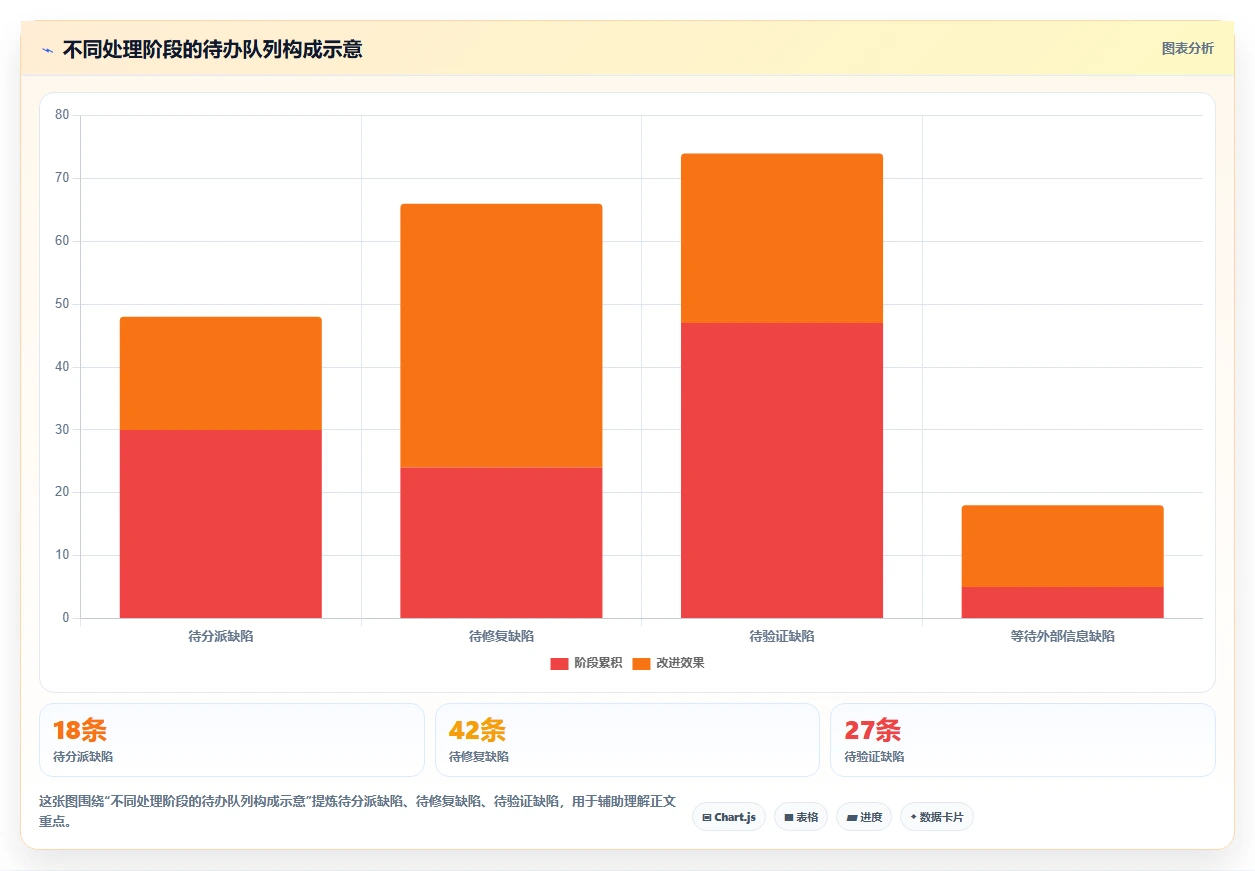Click the title 不同处理阶段的待办队列构成示意

tap(212, 49)
